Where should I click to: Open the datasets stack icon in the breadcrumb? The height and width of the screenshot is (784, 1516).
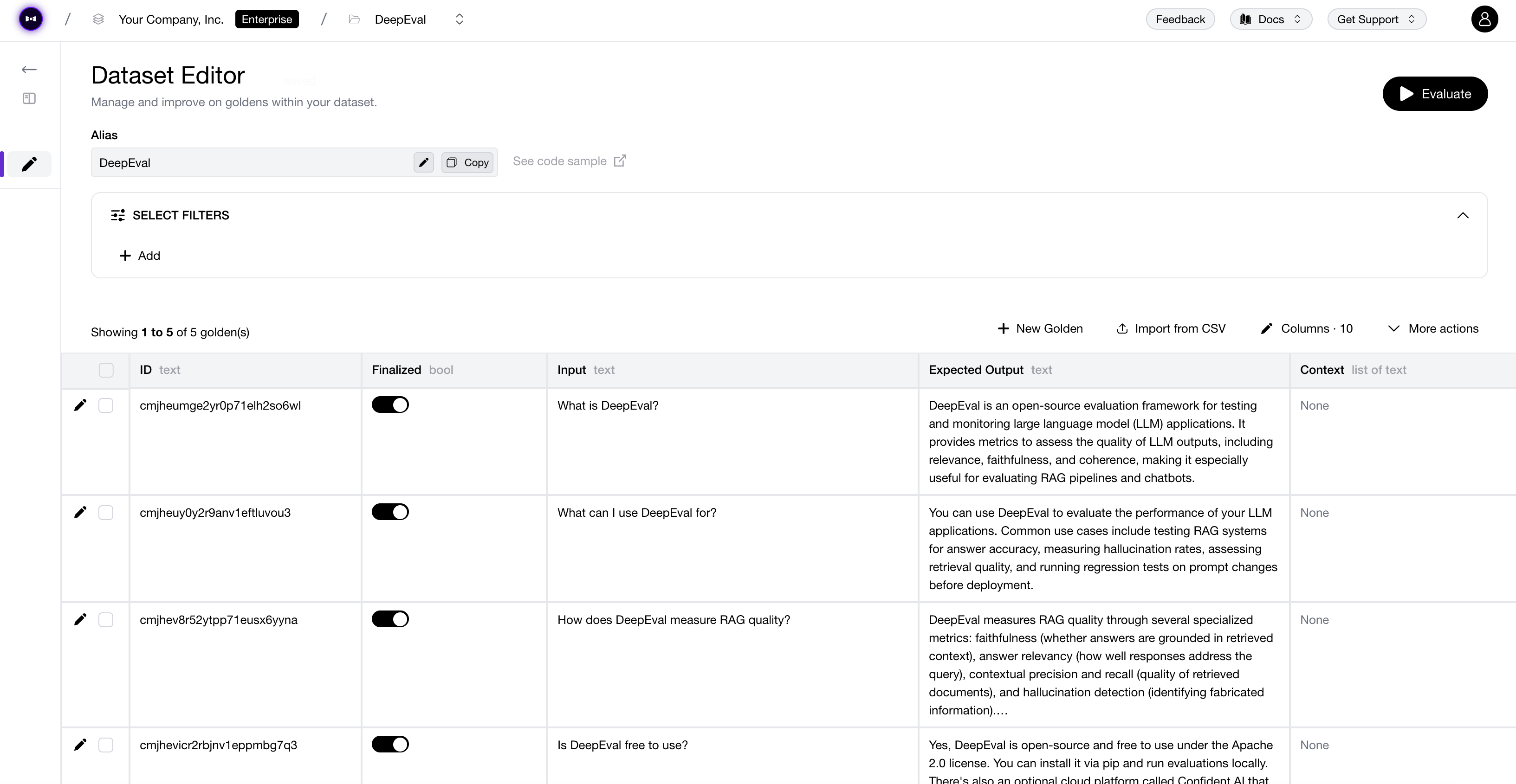97,19
